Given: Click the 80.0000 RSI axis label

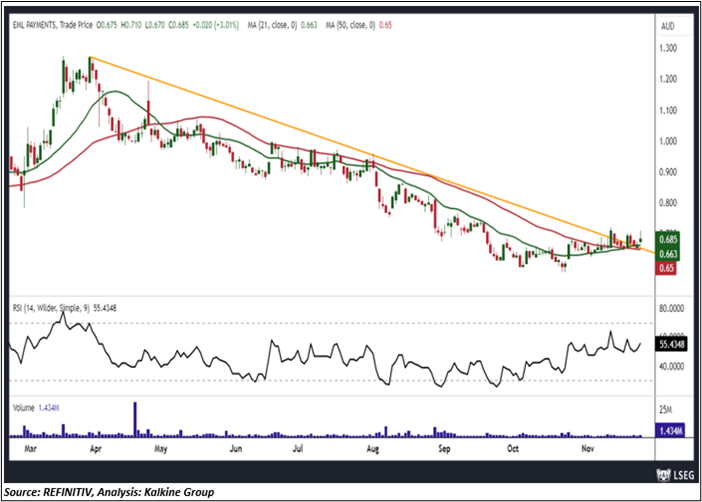Looking at the screenshot, I should pyautogui.click(x=672, y=309).
